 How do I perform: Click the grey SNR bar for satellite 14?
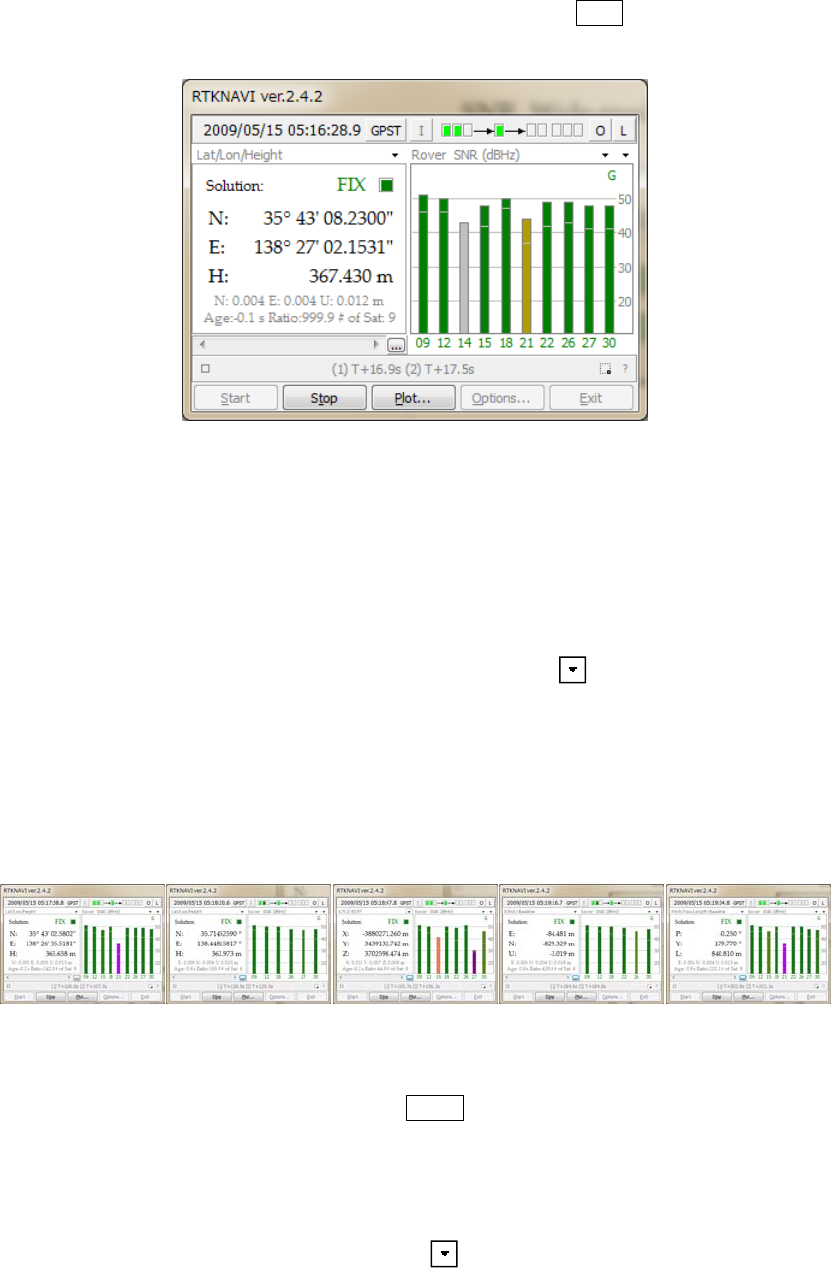pos(464,277)
